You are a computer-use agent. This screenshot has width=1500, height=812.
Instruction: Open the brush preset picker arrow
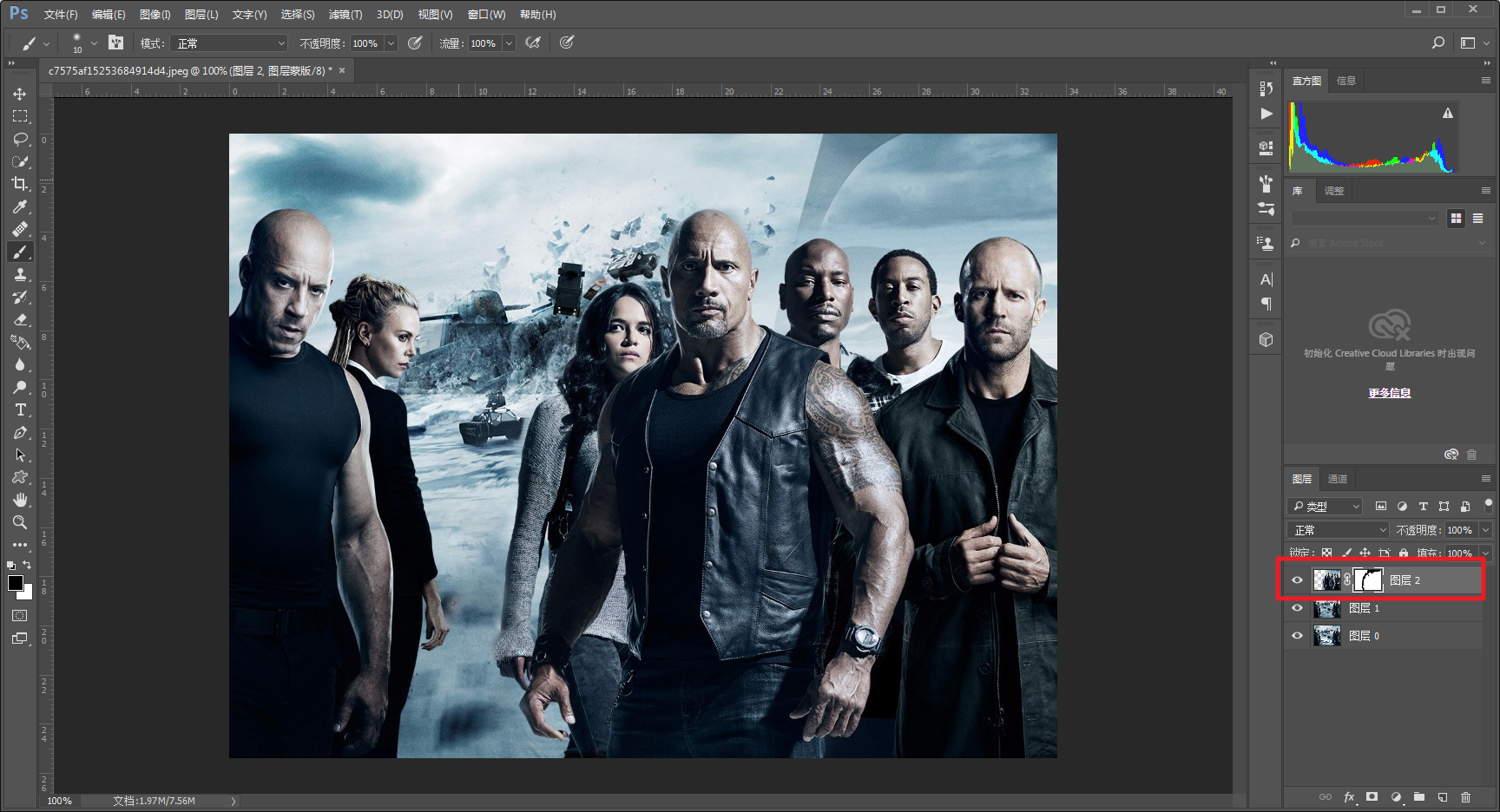(x=94, y=43)
